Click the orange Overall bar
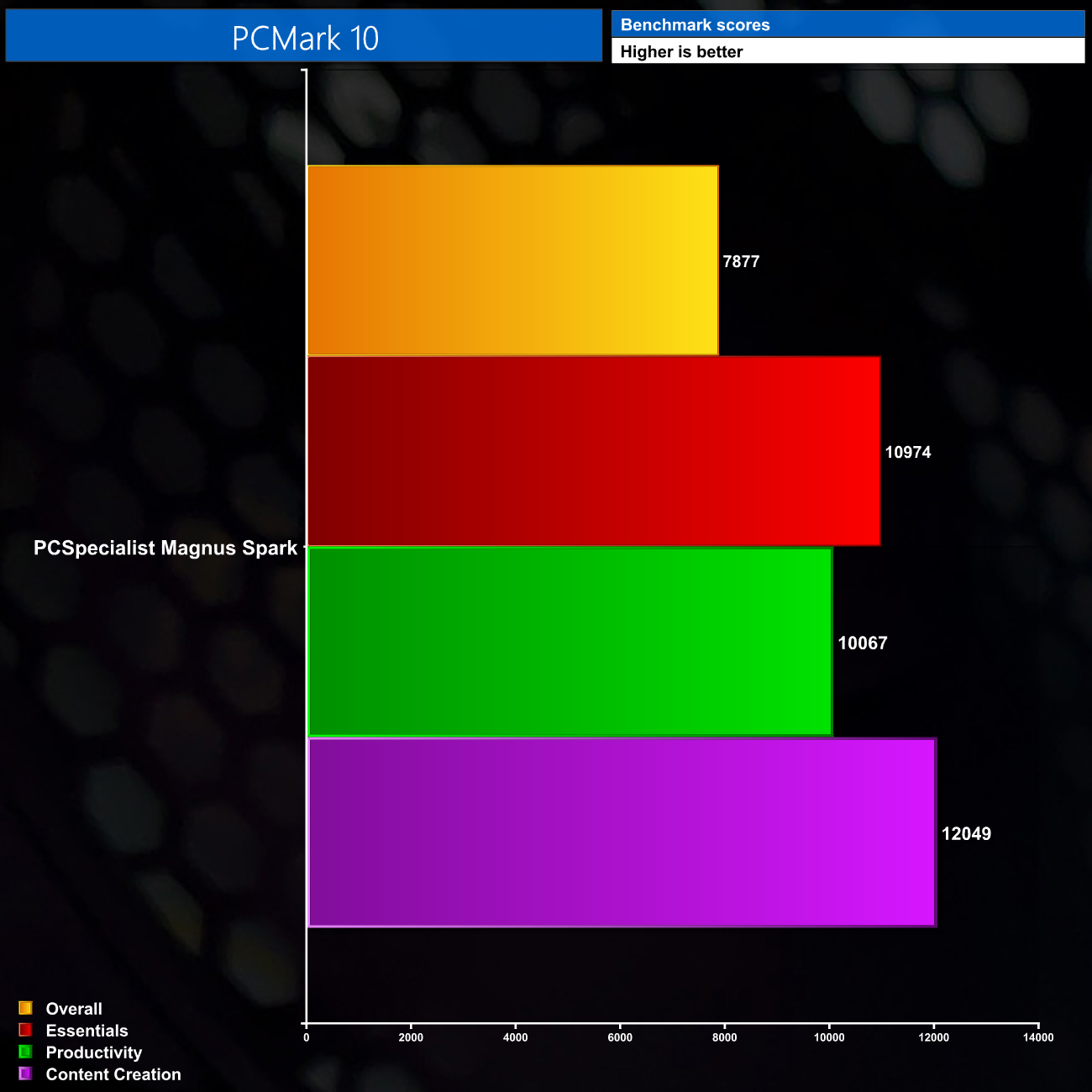Viewport: 1092px width, 1092px height. click(x=512, y=260)
